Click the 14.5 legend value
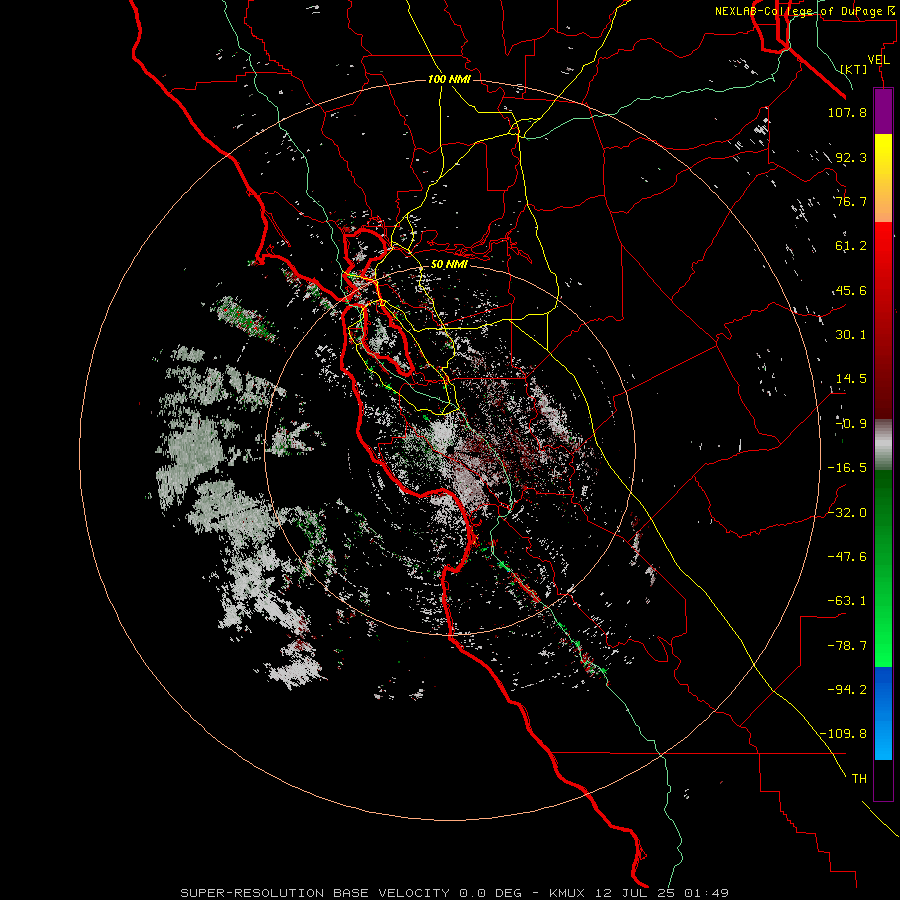The width and height of the screenshot is (900, 900). tap(851, 379)
